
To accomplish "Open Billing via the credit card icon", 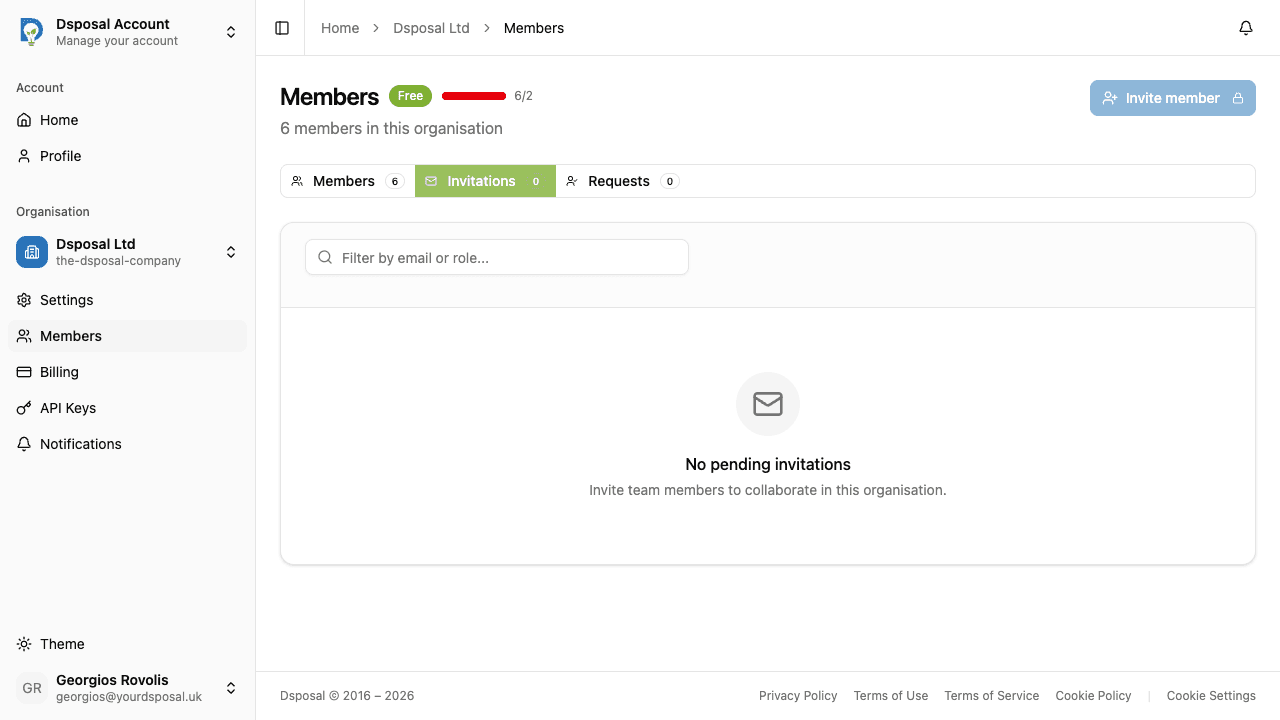I will tap(24, 371).
